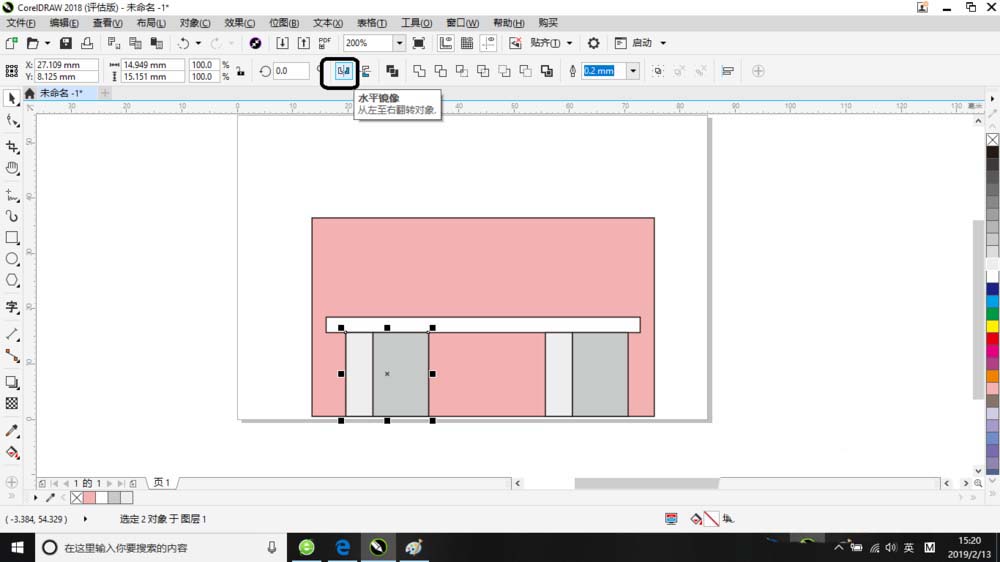Toggle the lock ratio padlock
Viewport: 1000px width, 562px height.
[240, 71]
